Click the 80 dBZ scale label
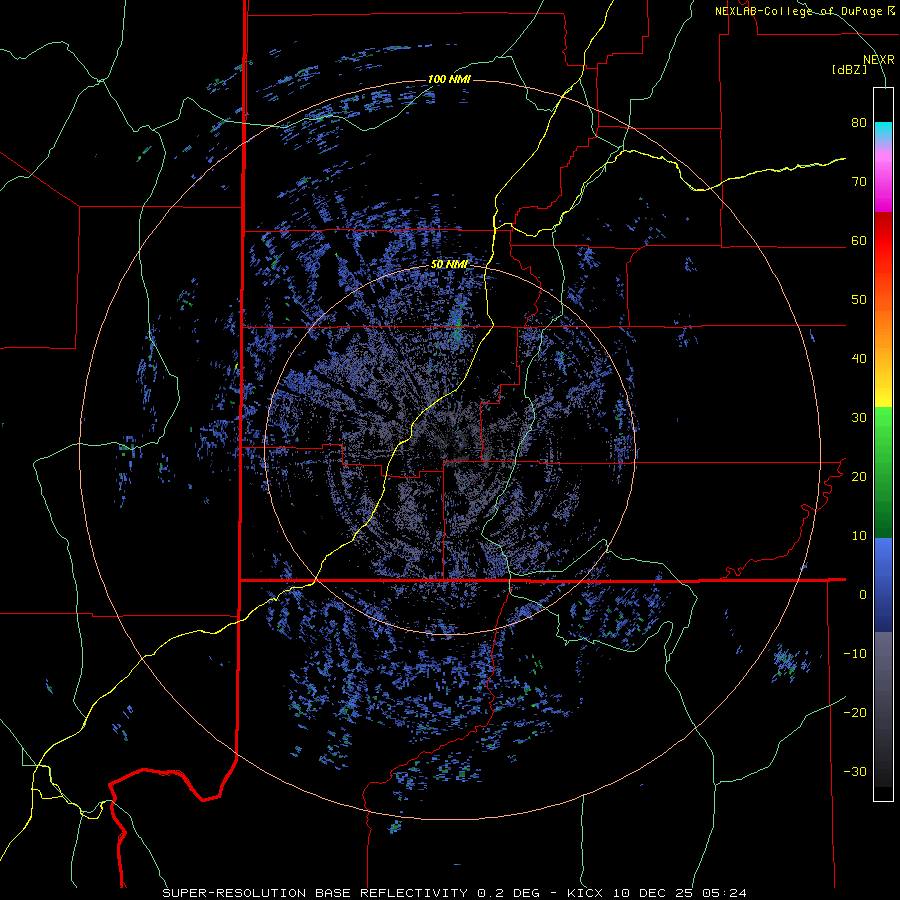Screen dimensions: 900x900 click(x=859, y=123)
